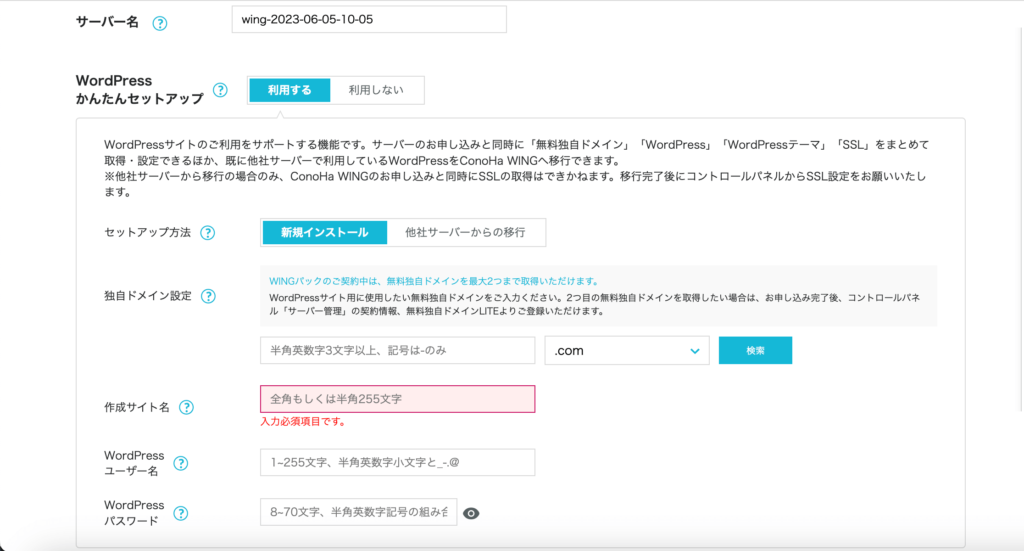Search for the domain with the 検索 button
Screen dimensions: 1024x551
coord(756,351)
